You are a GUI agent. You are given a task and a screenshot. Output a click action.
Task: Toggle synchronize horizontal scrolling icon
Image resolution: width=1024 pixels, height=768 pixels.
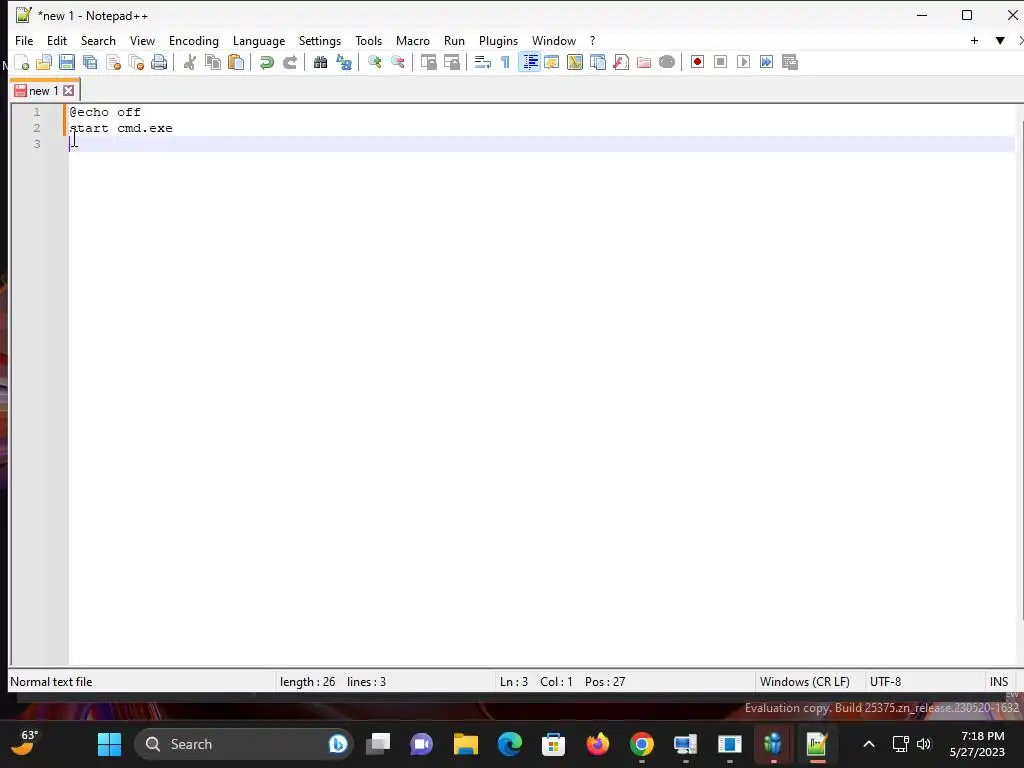pyautogui.click(x=452, y=63)
